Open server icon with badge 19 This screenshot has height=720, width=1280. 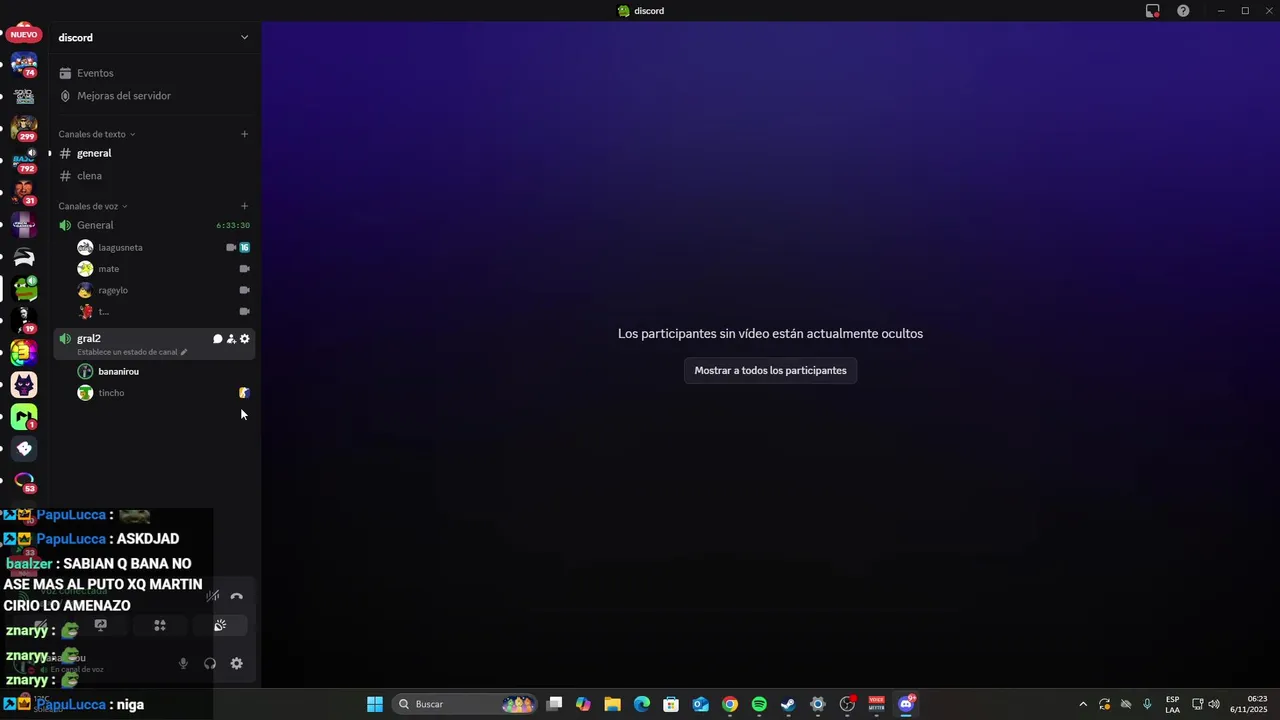tap(24, 321)
